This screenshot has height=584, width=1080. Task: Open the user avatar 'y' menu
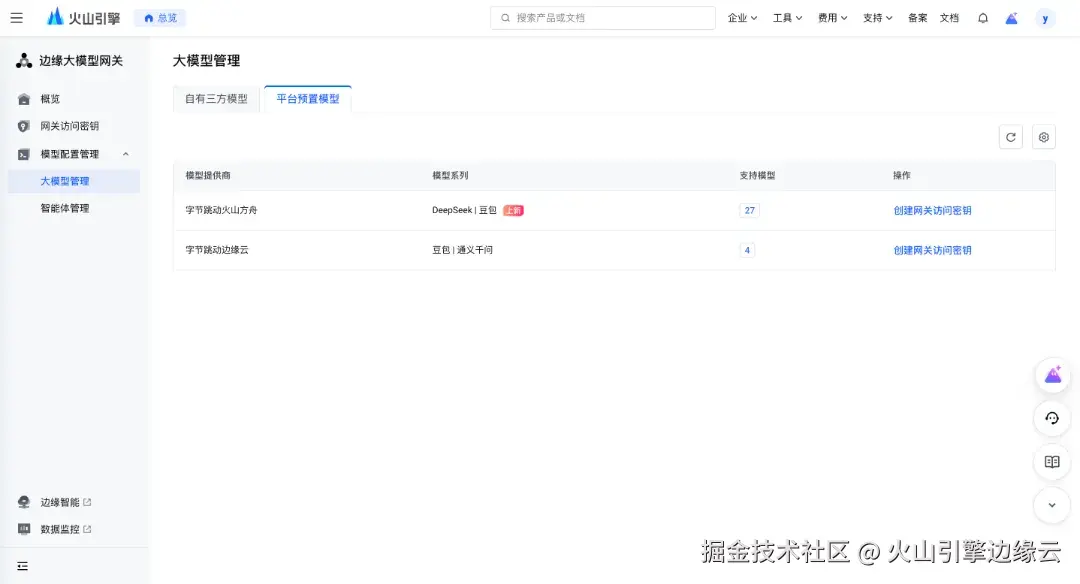pyautogui.click(x=1045, y=19)
